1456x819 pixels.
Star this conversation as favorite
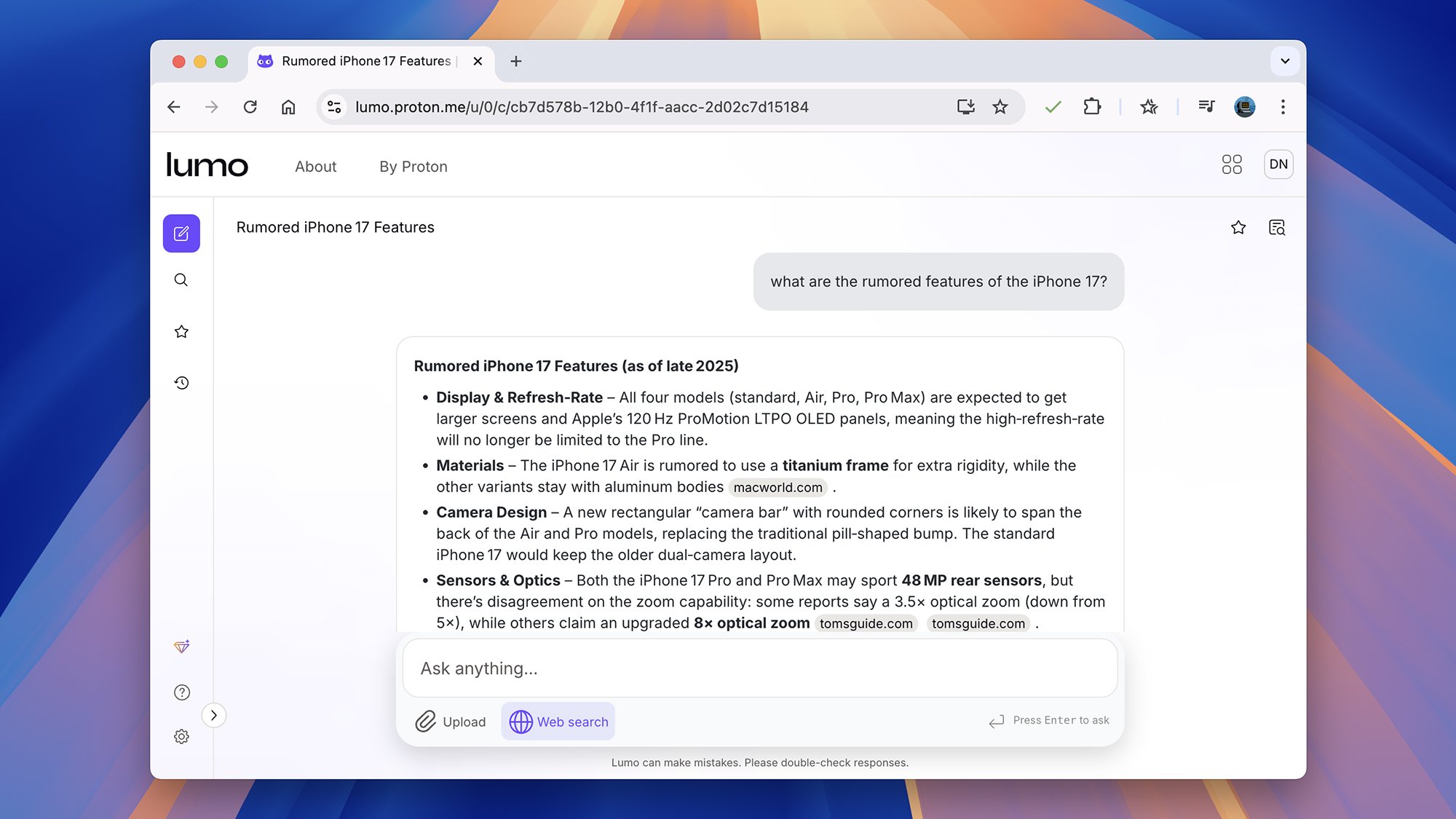point(1238,228)
